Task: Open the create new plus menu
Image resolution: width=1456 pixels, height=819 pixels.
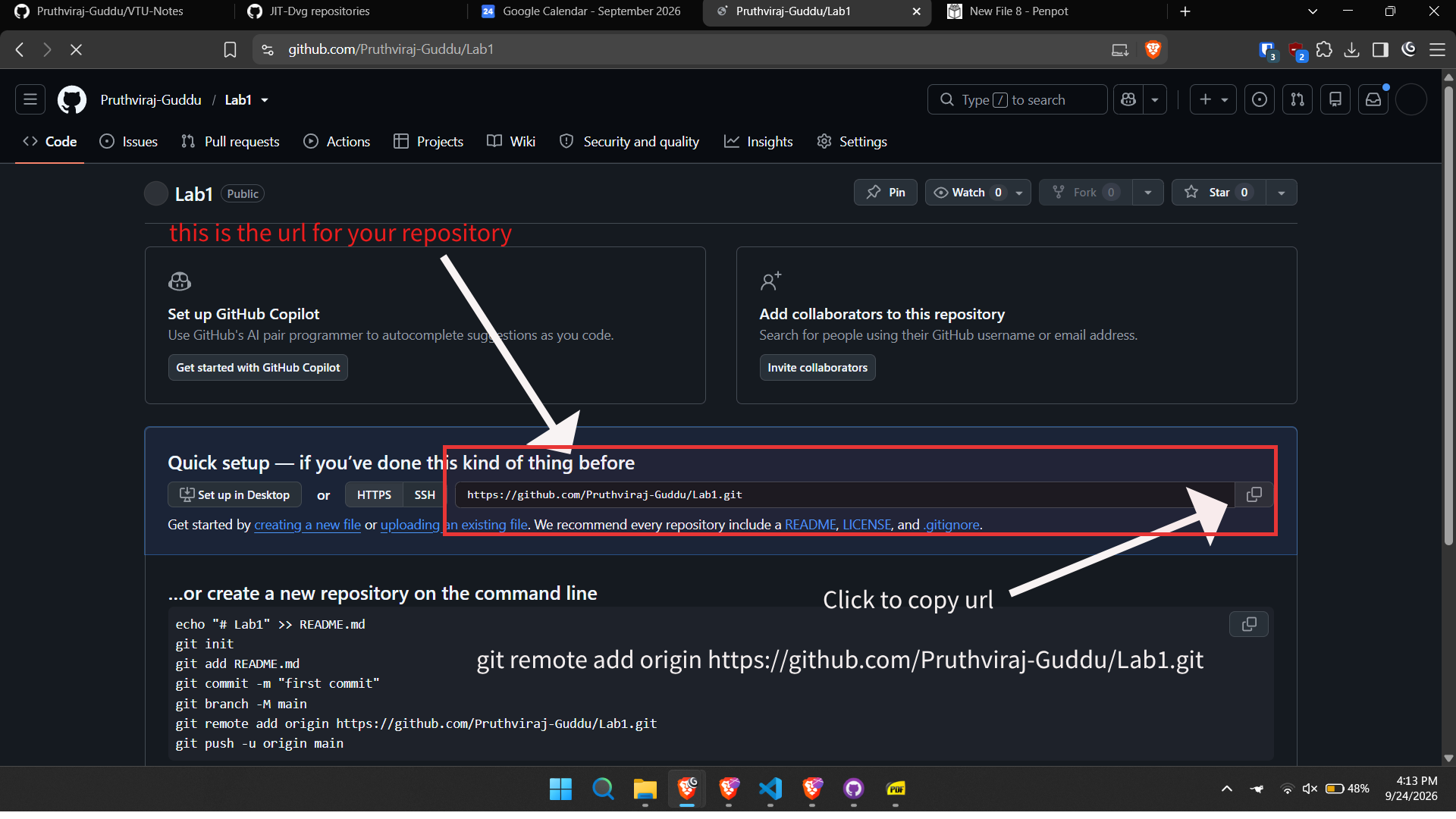Action: point(1213,99)
